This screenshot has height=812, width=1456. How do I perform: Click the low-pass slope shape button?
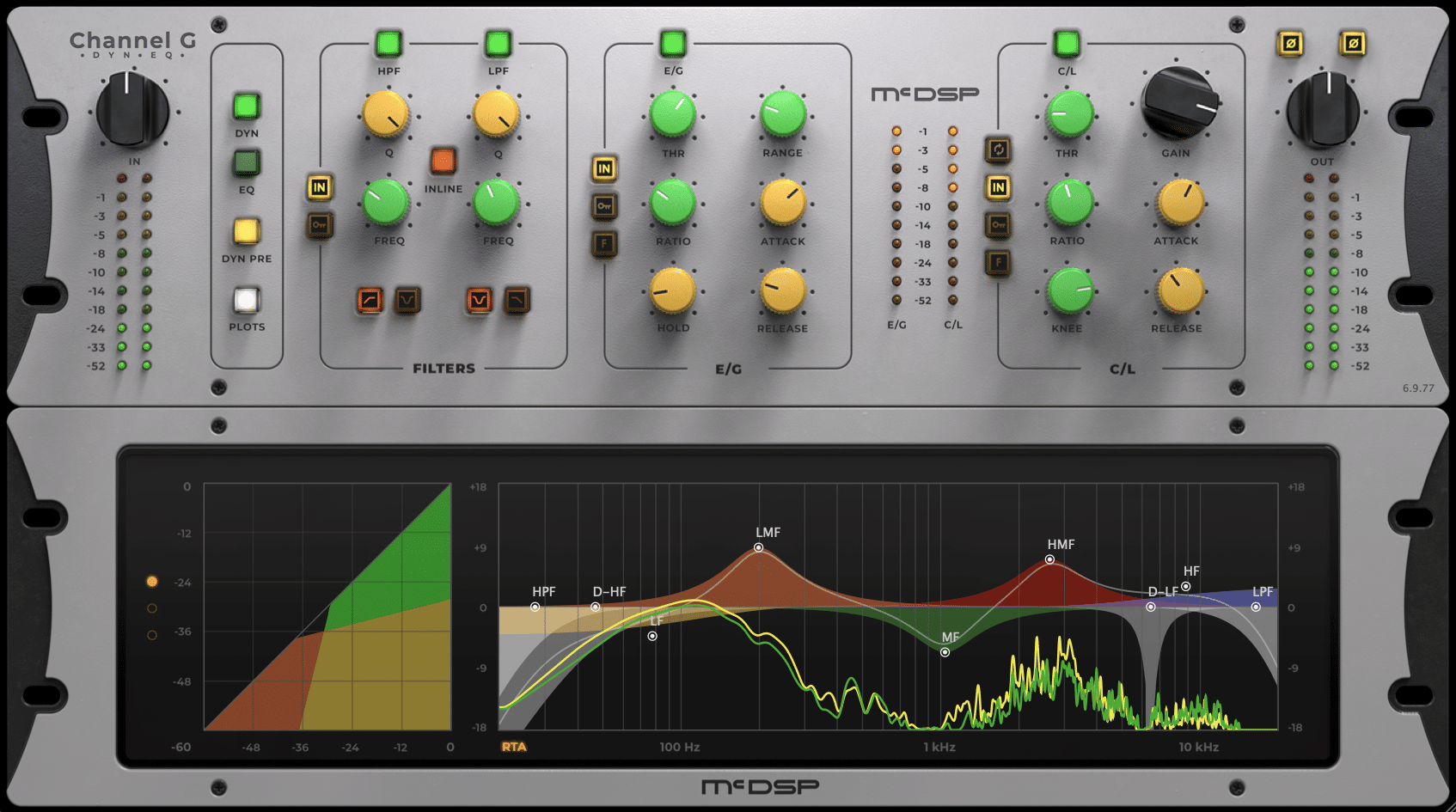517,300
